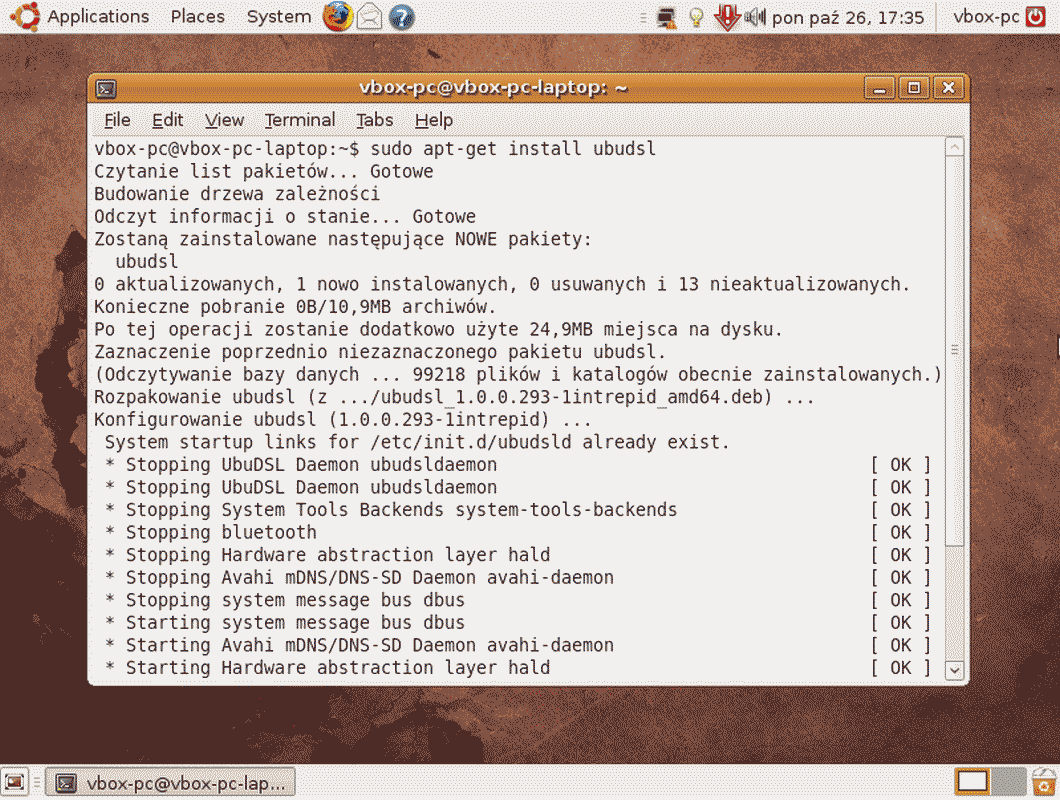Close the terminal window
The width and height of the screenshot is (1060, 800).
pyautogui.click(x=948, y=88)
